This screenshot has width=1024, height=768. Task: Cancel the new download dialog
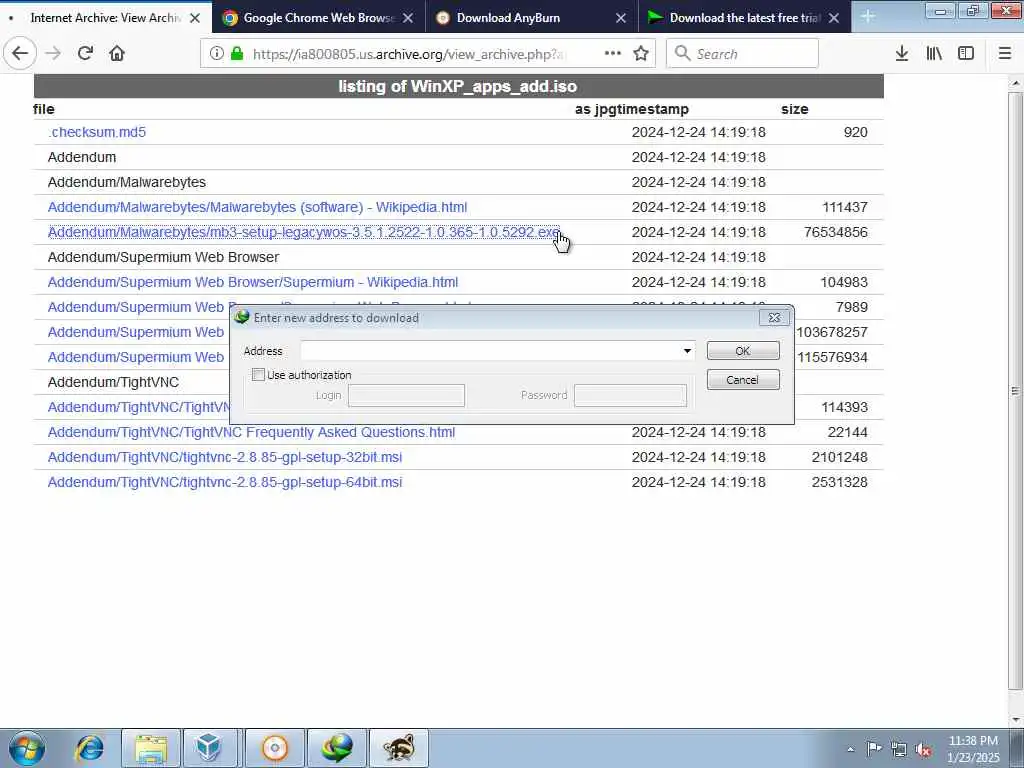pos(743,379)
